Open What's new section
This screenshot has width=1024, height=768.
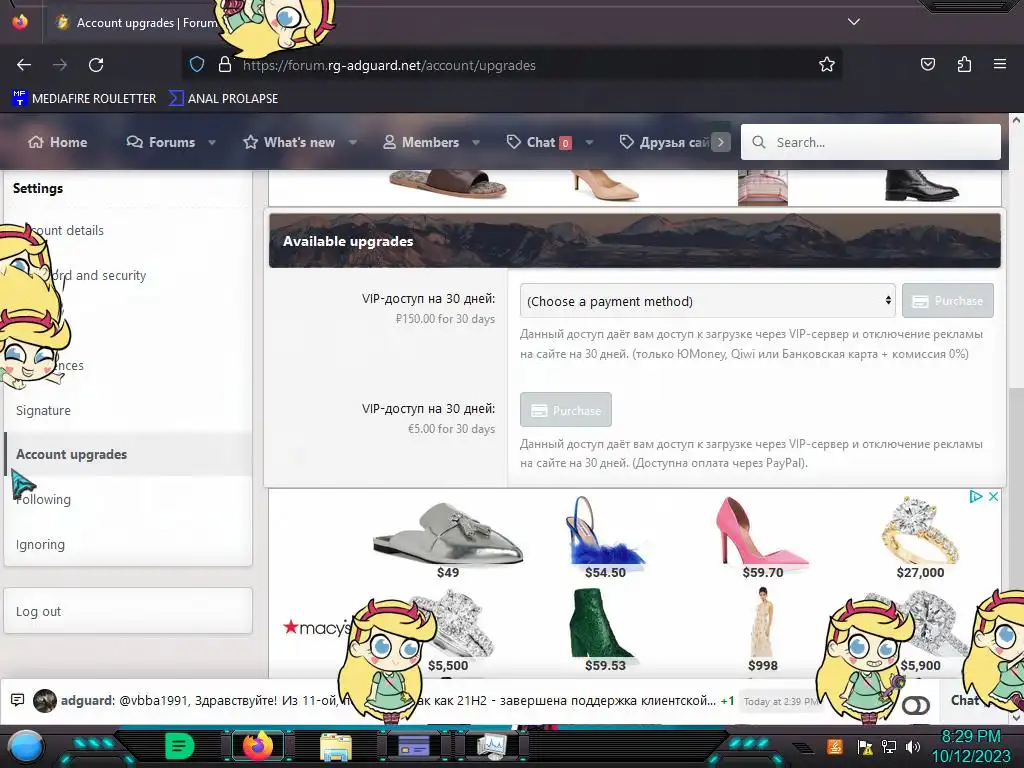289,142
